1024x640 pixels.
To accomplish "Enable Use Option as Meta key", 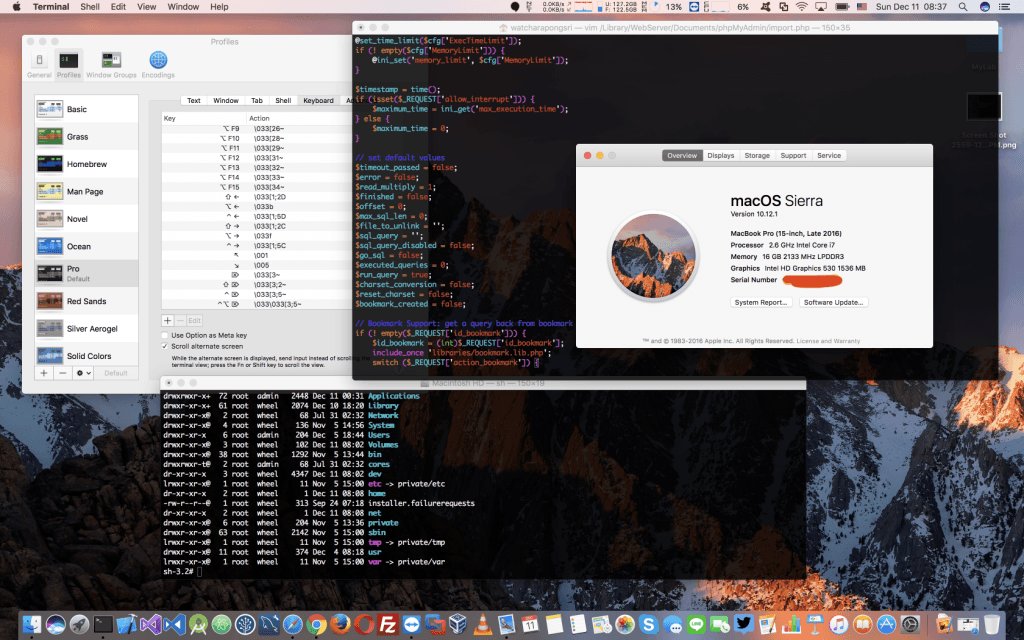I will coord(165,335).
